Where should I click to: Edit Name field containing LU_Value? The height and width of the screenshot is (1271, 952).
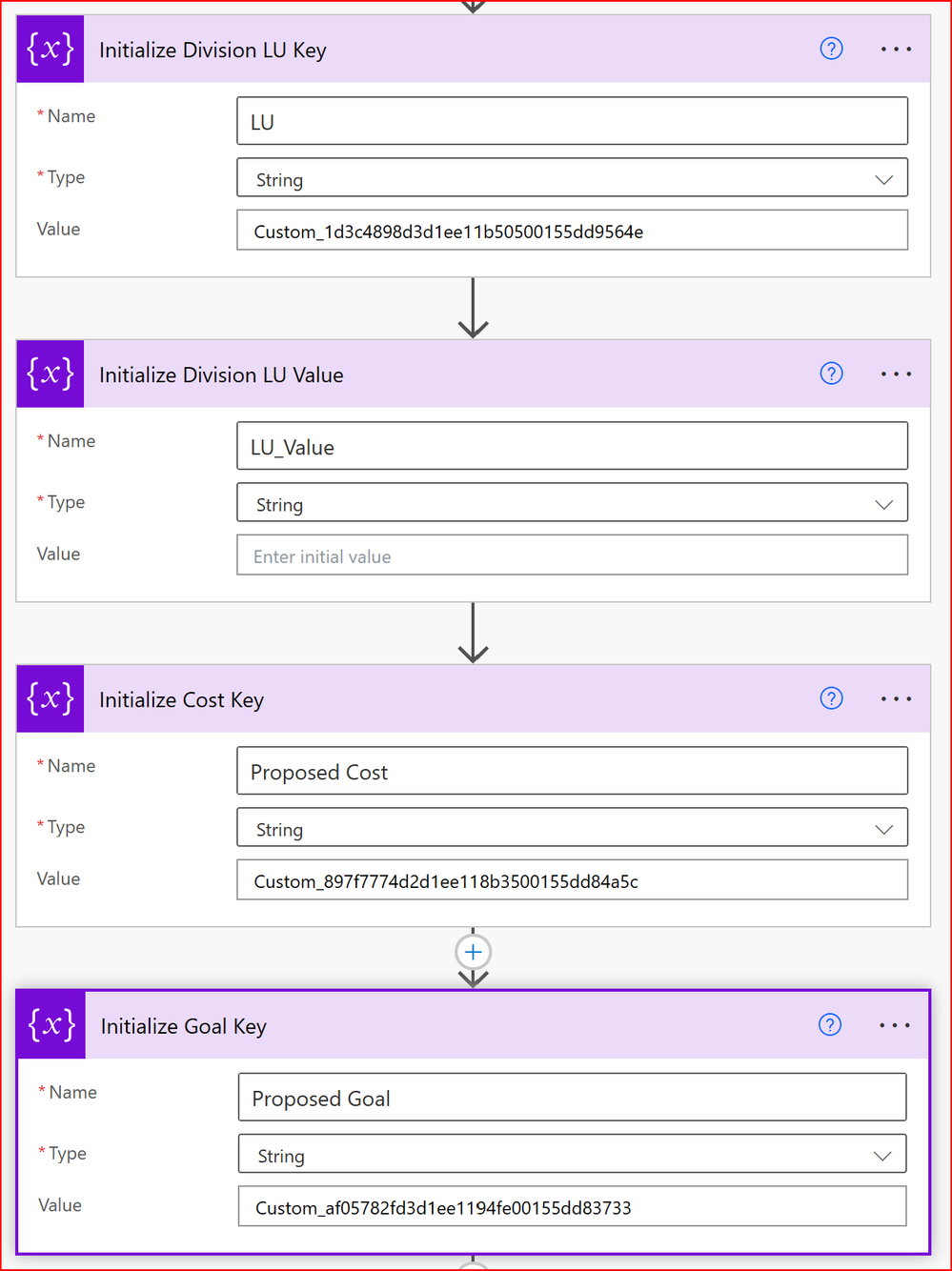(572, 446)
